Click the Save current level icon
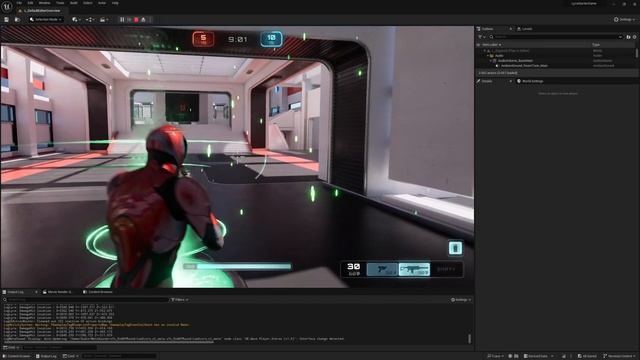640x360 pixels. (7, 20)
